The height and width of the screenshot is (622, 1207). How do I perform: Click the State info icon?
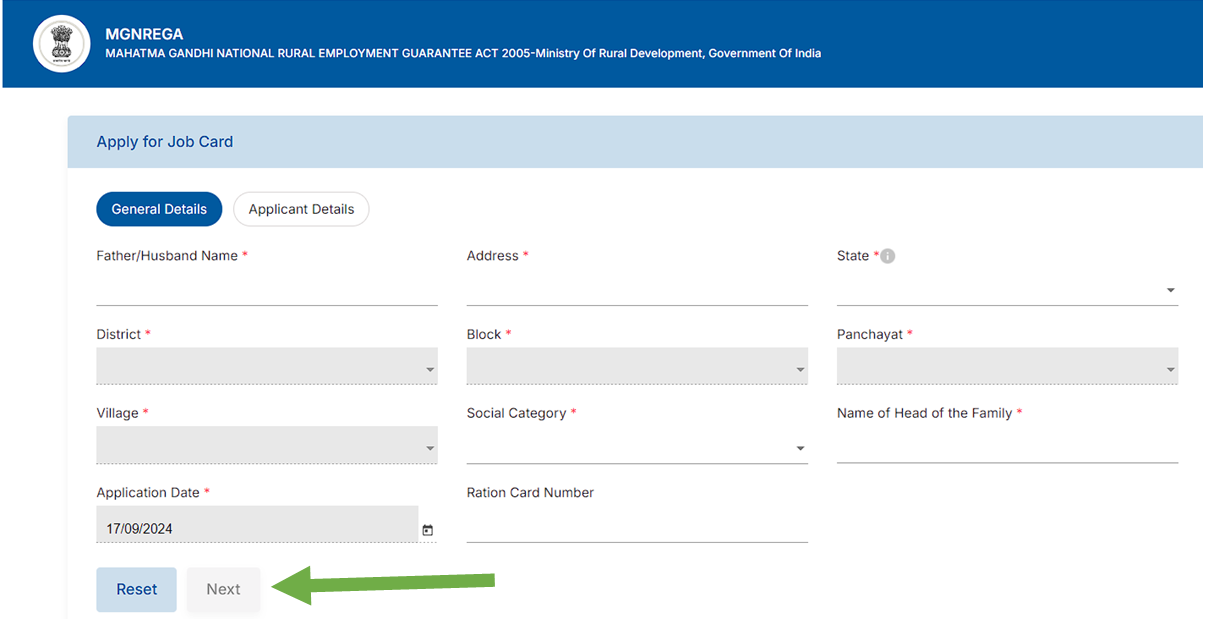point(888,256)
